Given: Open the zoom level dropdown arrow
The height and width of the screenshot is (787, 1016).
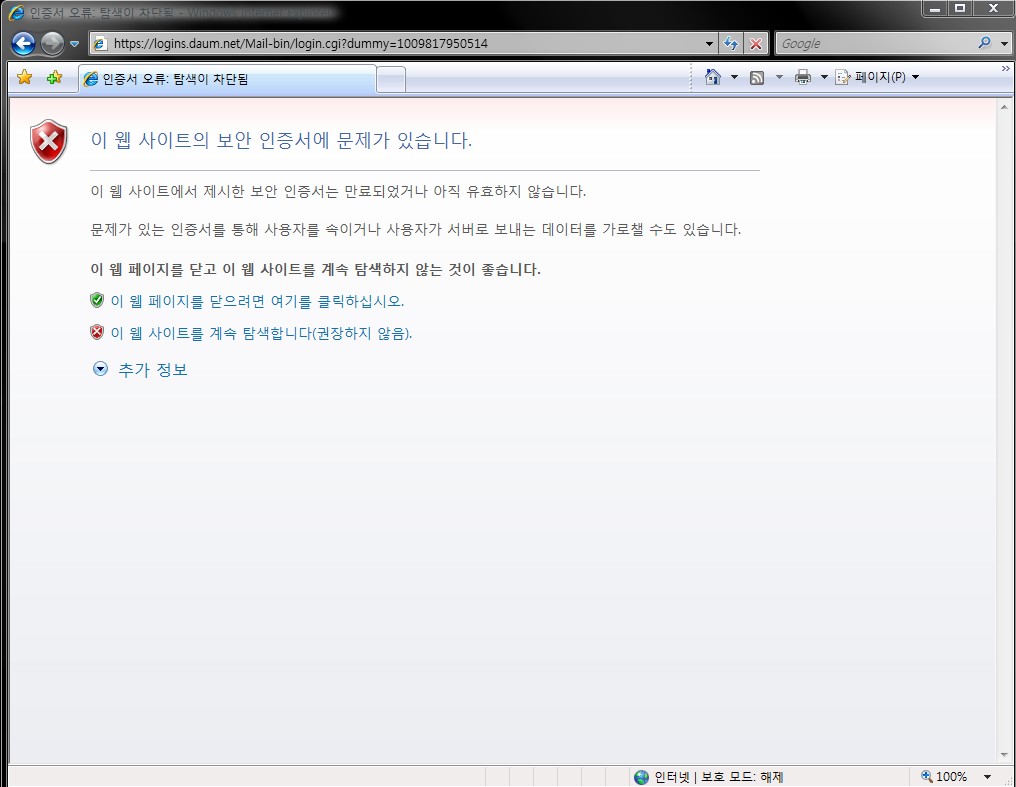Looking at the screenshot, I should pos(987,777).
